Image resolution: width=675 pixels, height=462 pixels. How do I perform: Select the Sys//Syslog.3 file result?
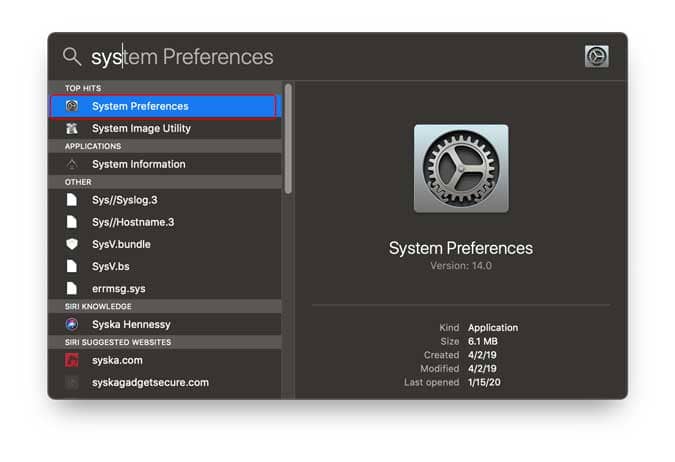point(165,200)
